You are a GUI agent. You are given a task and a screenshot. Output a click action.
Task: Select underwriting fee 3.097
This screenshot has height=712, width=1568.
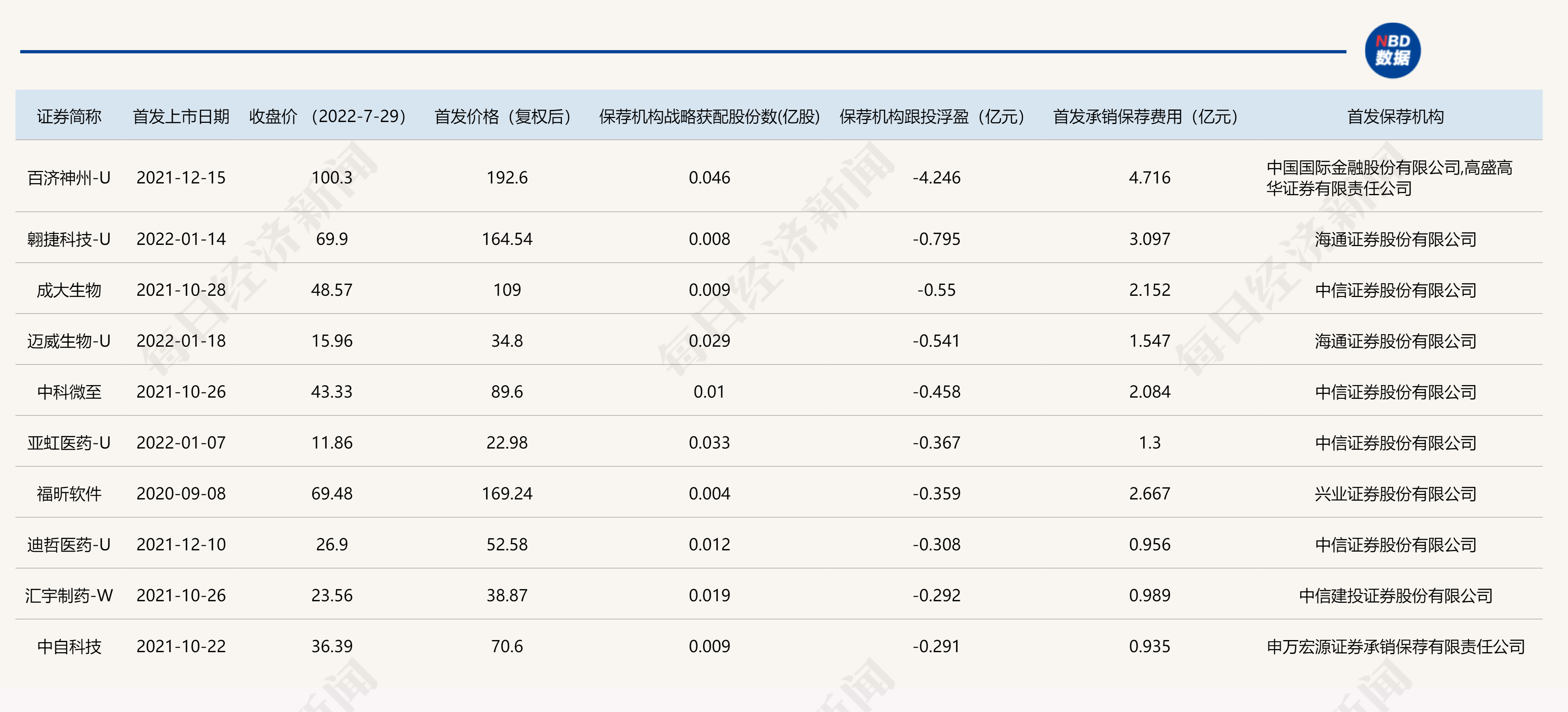click(x=1149, y=239)
